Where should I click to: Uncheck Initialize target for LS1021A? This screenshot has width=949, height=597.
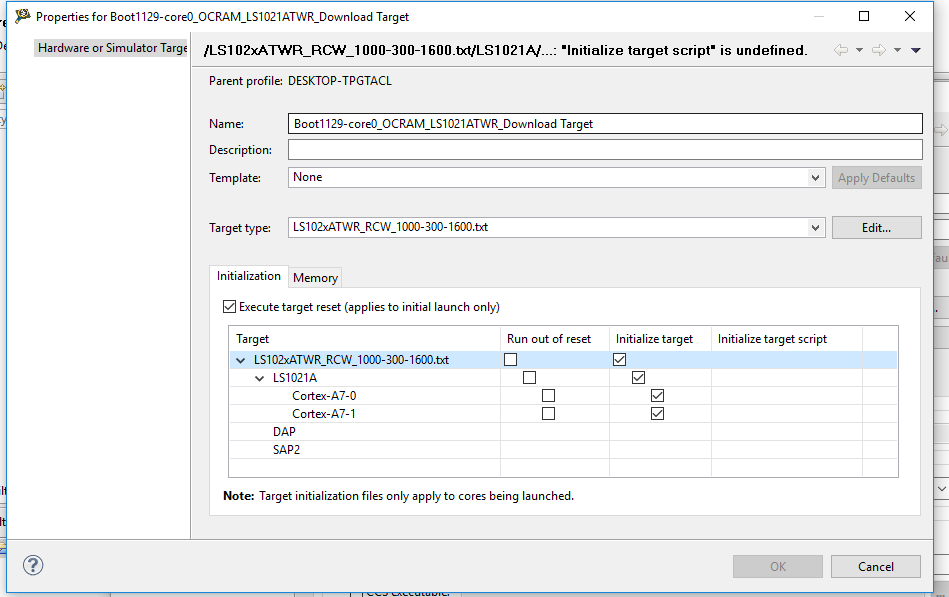click(x=639, y=378)
